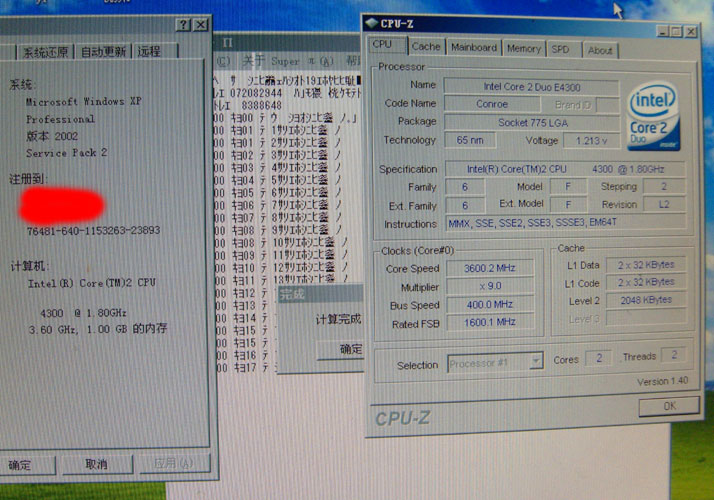714x500 pixels.
Task: Switch to the 自动更新 tab
Action: click(103, 51)
